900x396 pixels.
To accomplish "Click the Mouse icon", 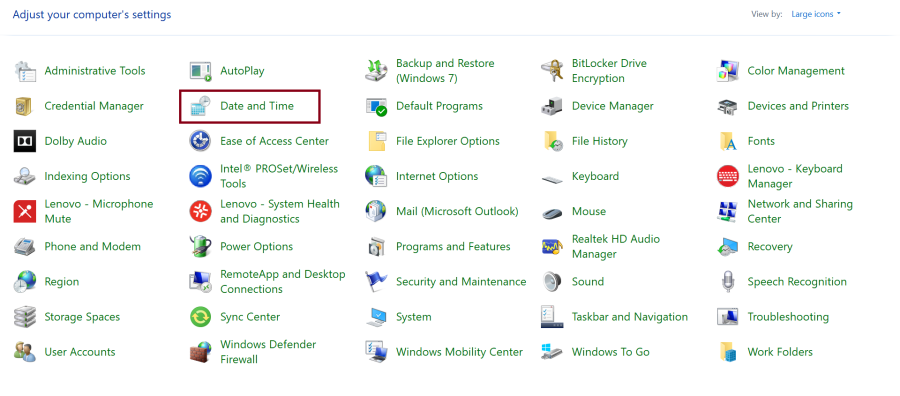I will [552, 213].
